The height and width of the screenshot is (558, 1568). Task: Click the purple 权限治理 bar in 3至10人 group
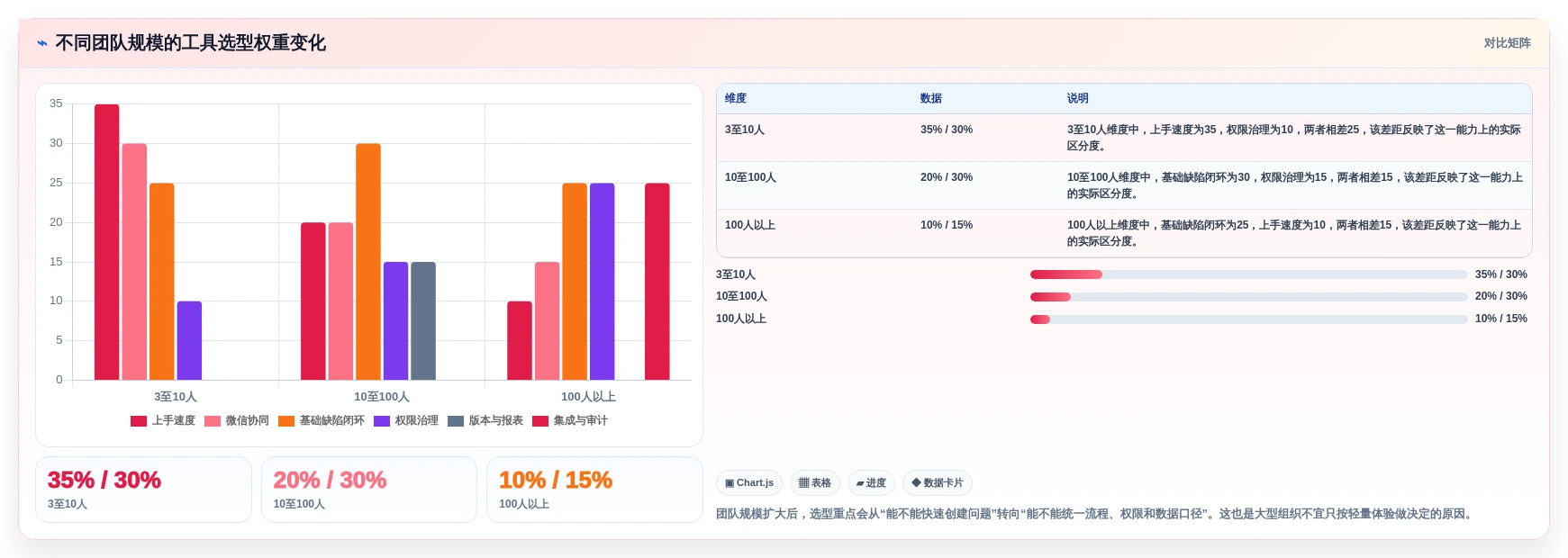(x=189, y=340)
